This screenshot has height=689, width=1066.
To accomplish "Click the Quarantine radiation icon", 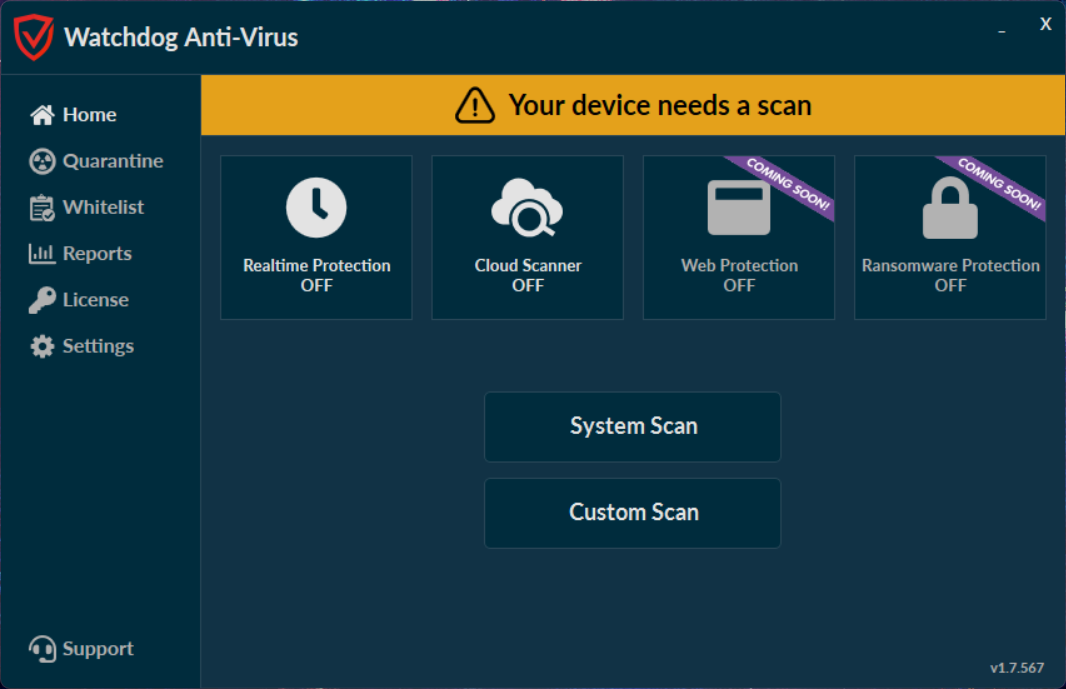I will [42, 161].
